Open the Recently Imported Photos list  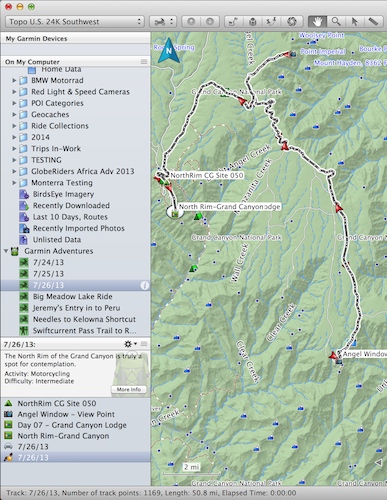pos(78,228)
